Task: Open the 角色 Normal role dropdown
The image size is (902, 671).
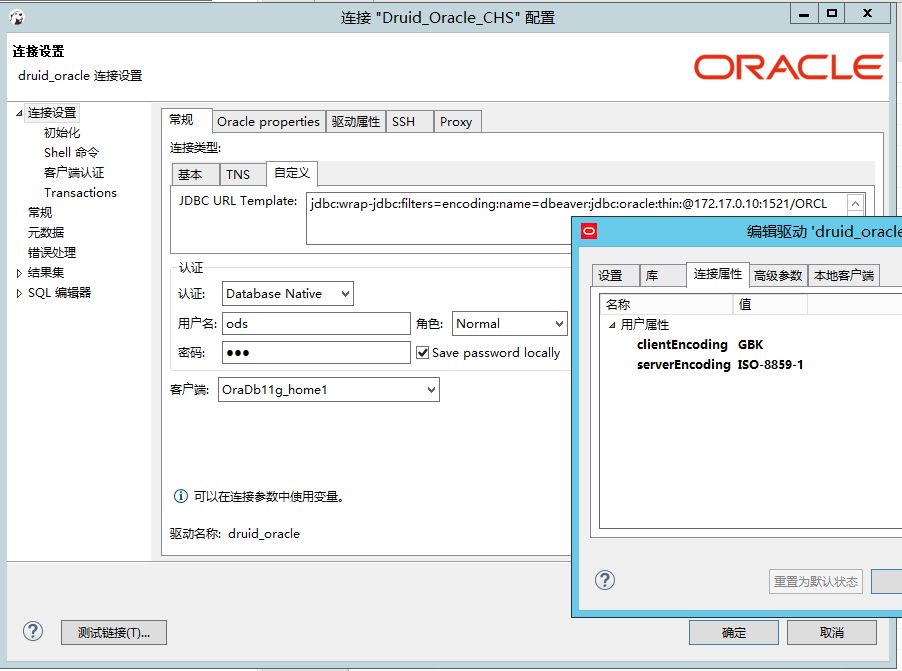Action: pos(510,323)
